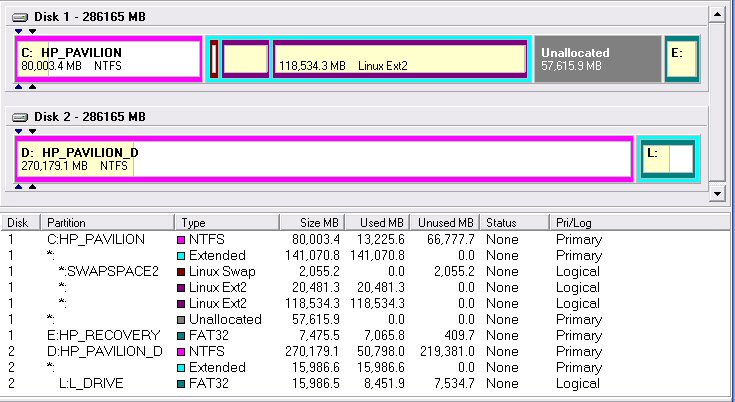Click the Used MB value 13,225.6

381,239
